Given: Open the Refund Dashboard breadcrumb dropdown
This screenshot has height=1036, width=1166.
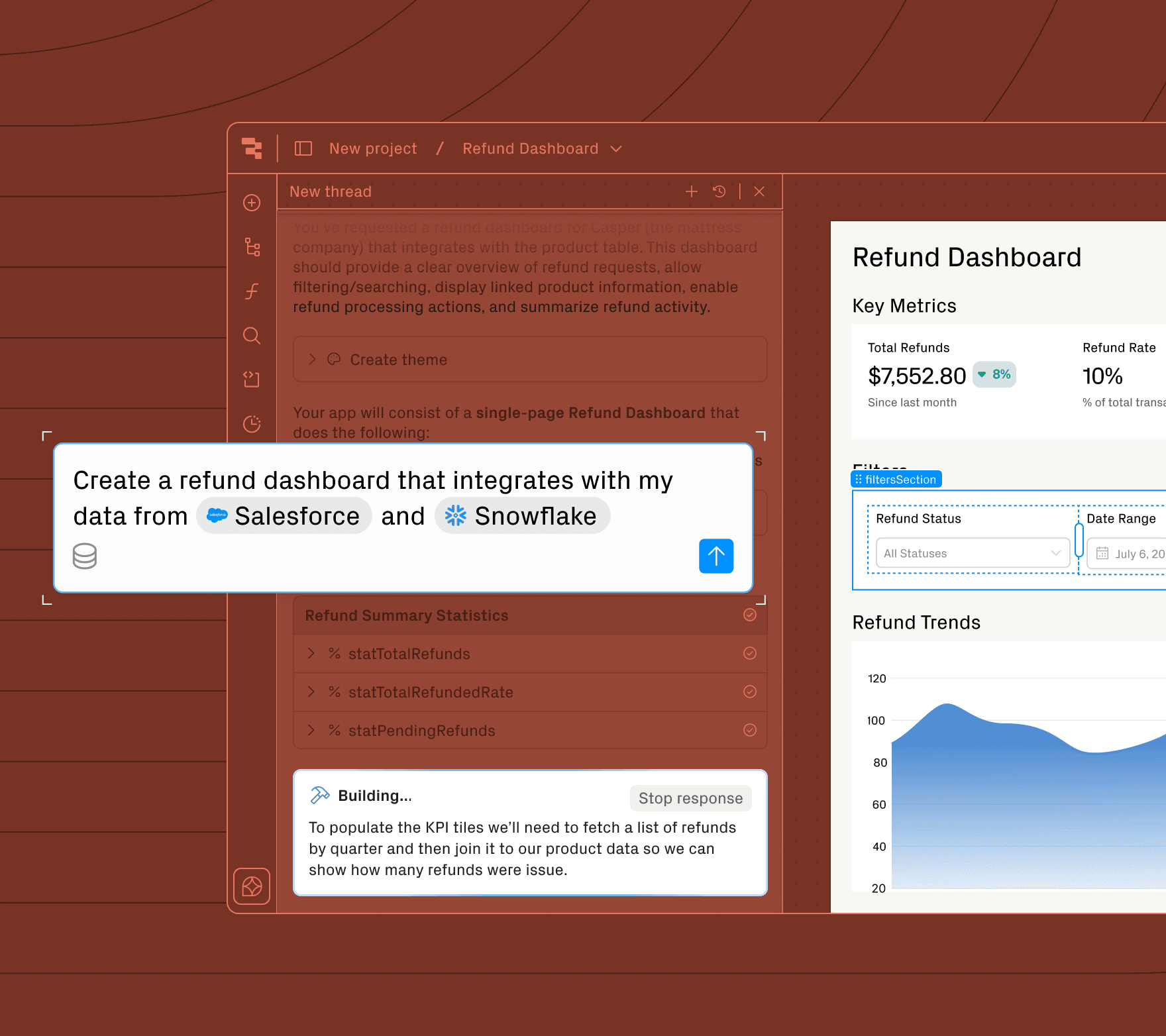Looking at the screenshot, I should point(615,148).
